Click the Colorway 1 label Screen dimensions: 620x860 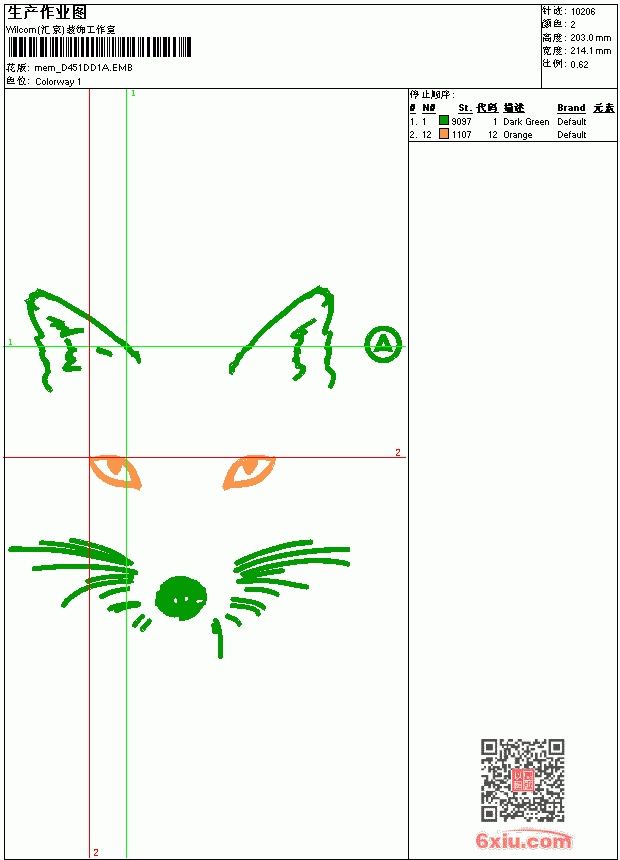pos(58,82)
